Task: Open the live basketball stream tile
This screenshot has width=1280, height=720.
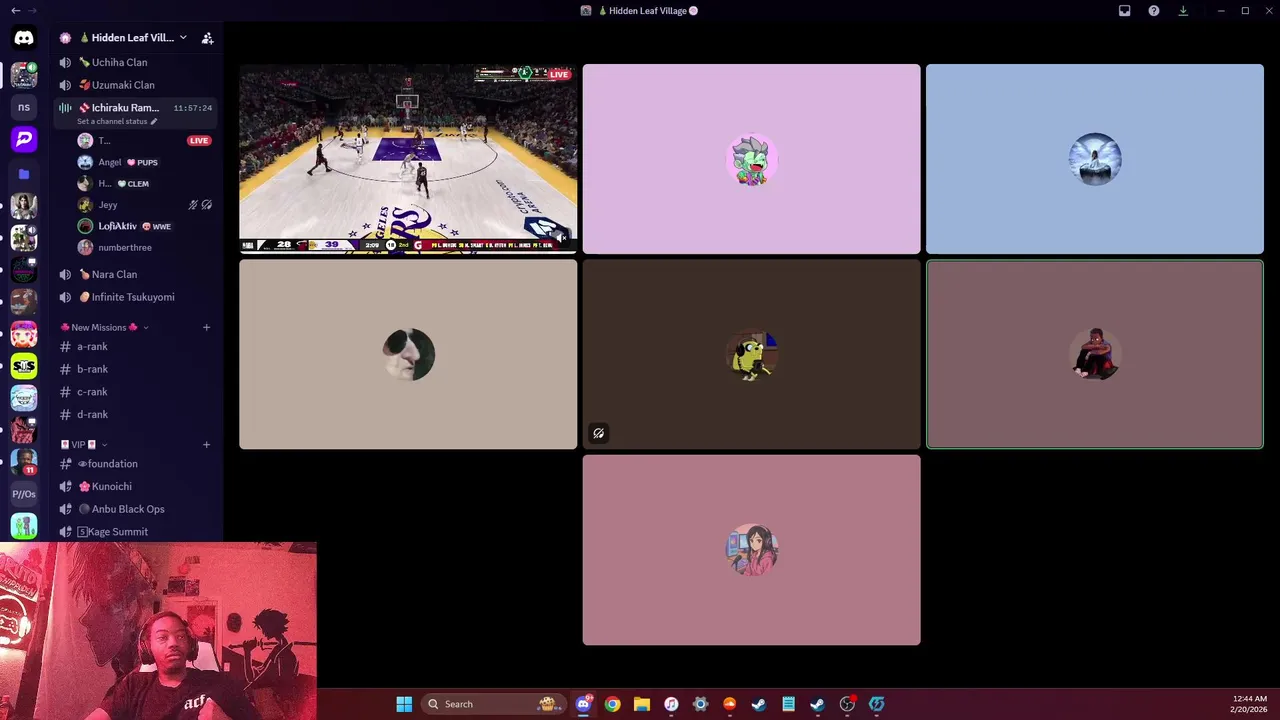Action: (x=408, y=159)
